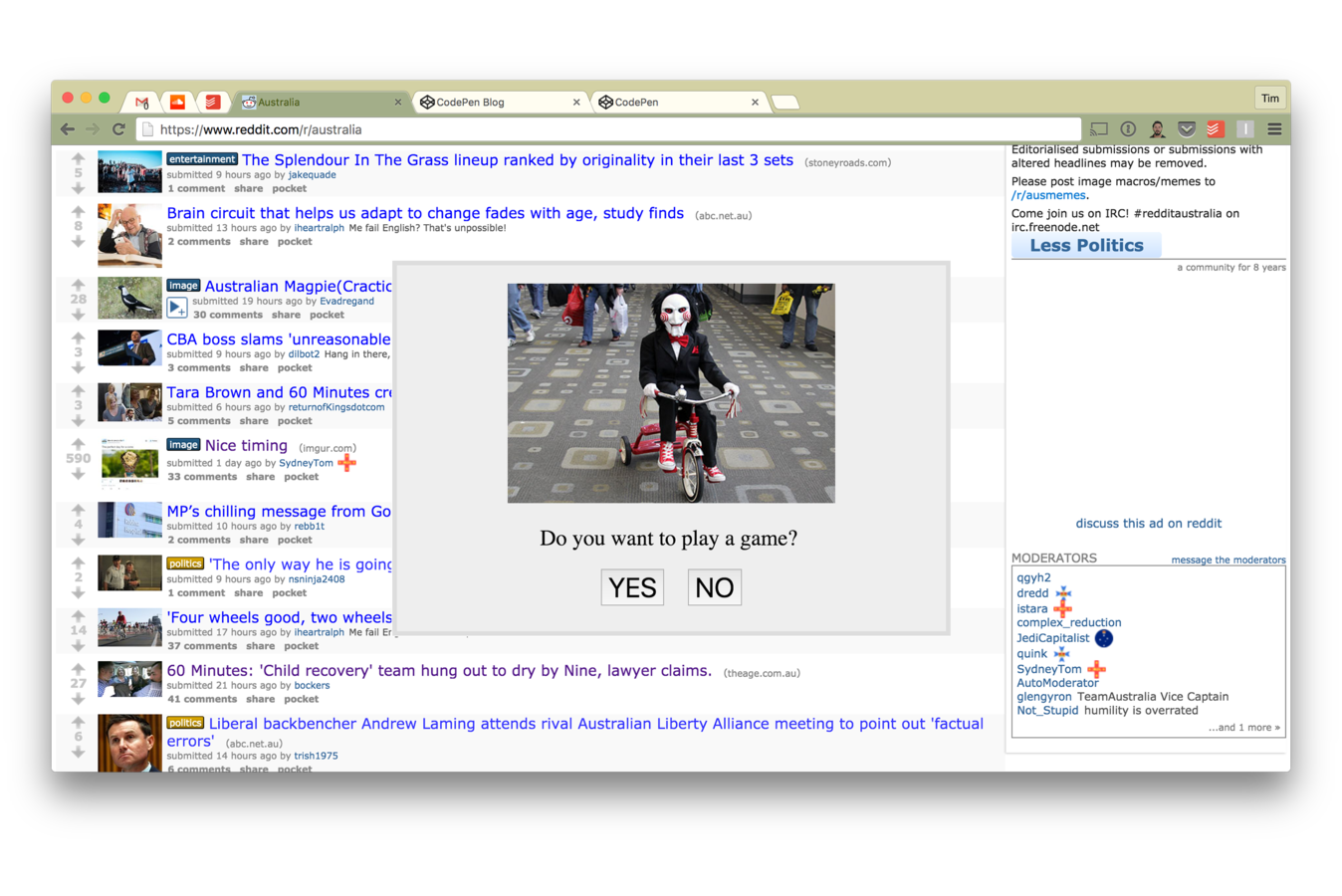Open moderator qgyh2's profile
The width and height of the screenshot is (1342, 896).
point(1033,578)
